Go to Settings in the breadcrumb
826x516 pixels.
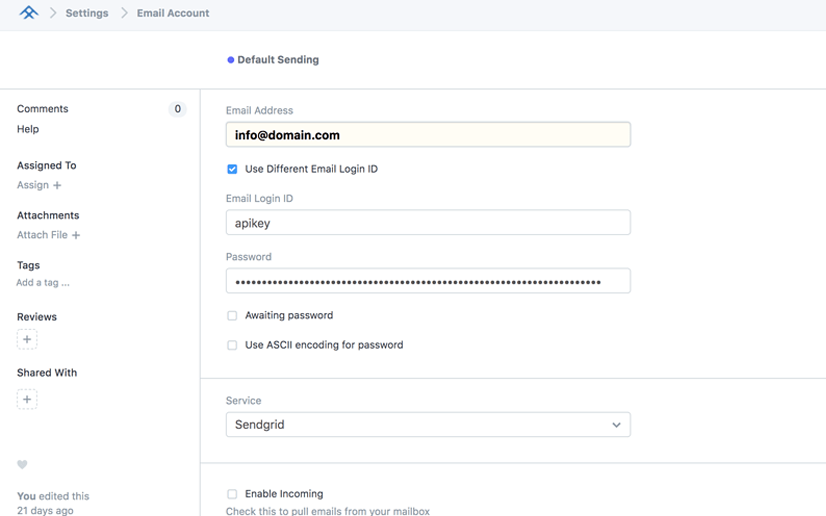tap(87, 13)
